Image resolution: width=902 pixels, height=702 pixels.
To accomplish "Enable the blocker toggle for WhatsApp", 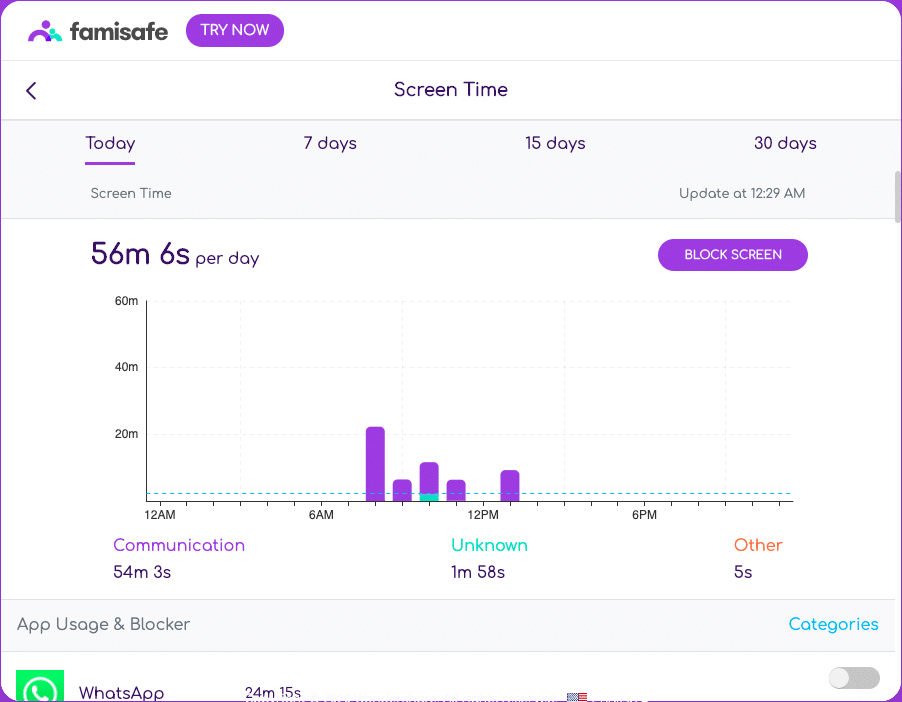I will click(x=854, y=678).
